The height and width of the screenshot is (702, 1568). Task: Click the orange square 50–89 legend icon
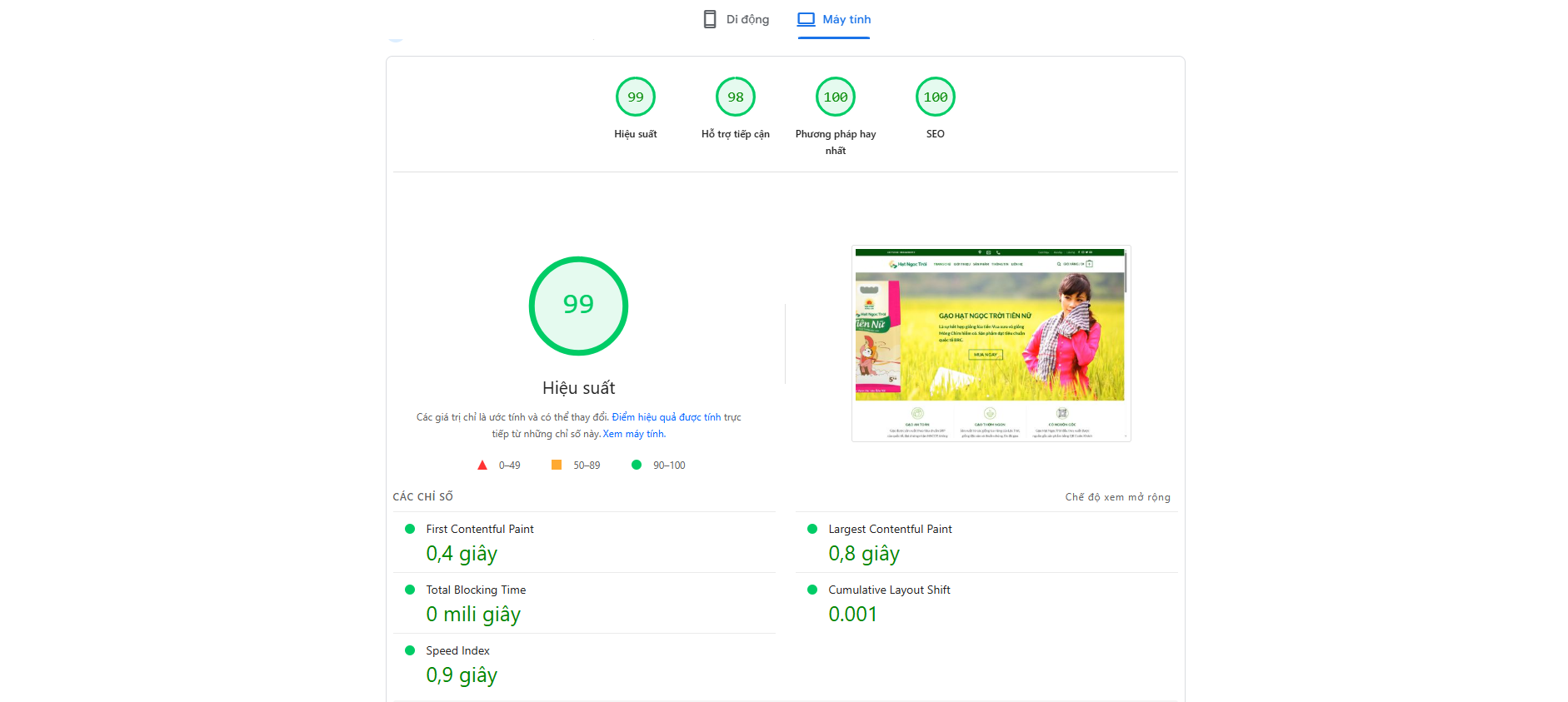(x=557, y=465)
